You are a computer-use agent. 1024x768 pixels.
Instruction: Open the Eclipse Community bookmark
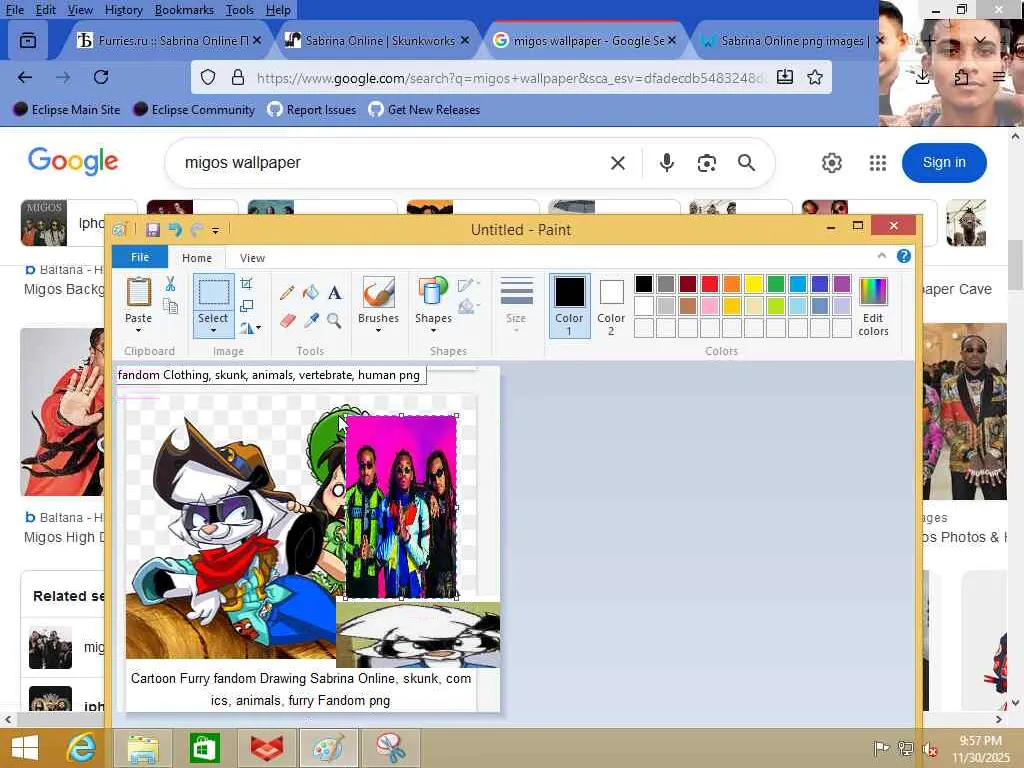point(195,110)
